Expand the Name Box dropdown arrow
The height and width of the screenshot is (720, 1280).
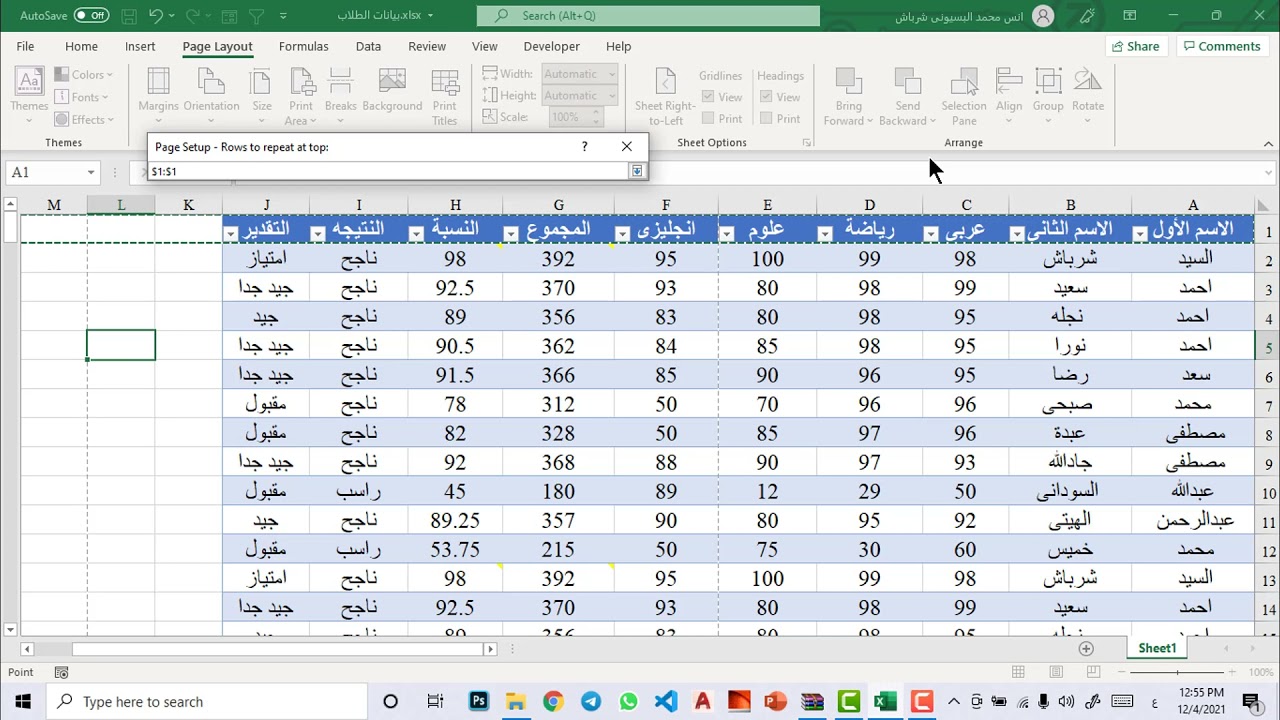pos(90,172)
